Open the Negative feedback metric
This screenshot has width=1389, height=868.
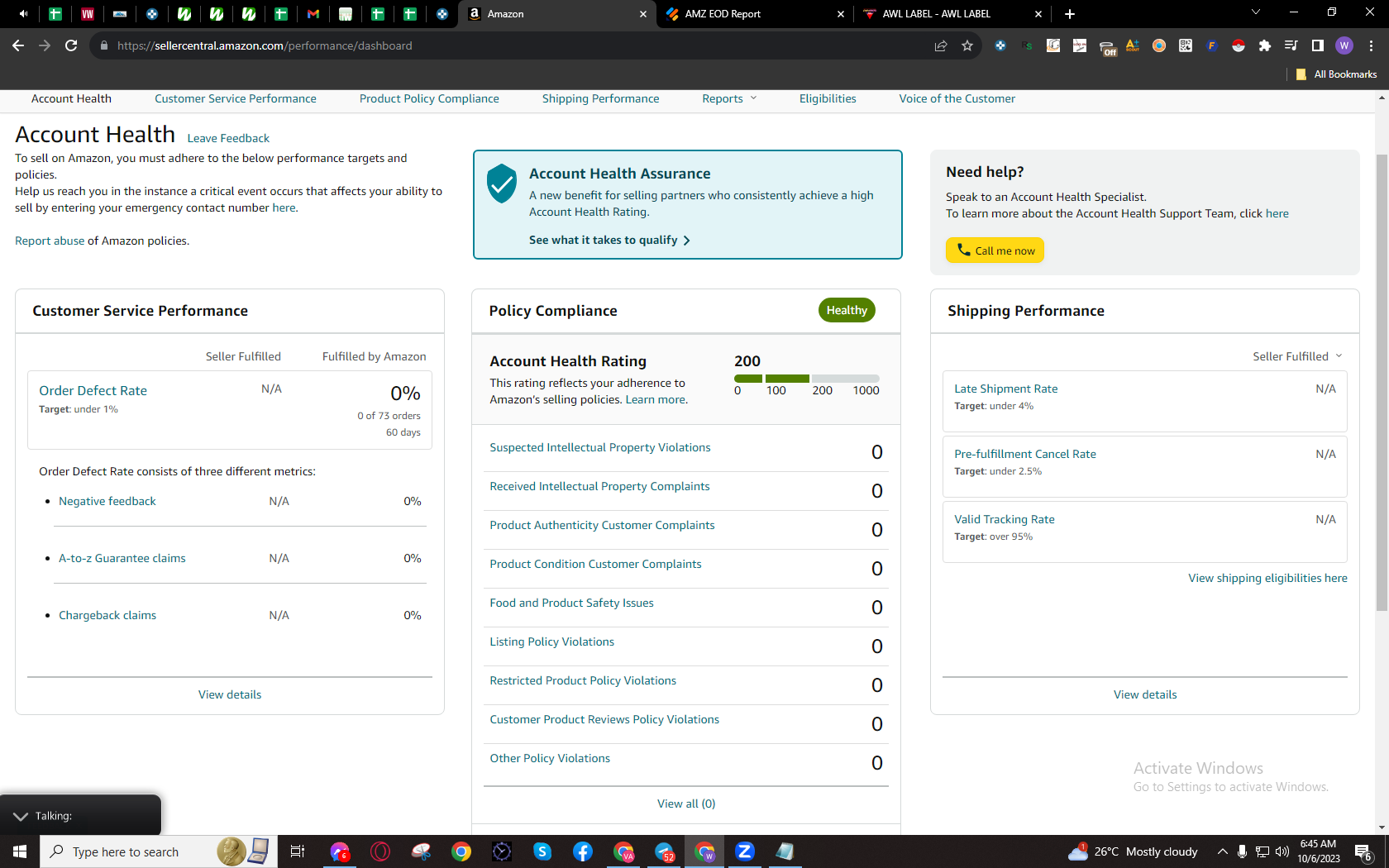click(x=107, y=501)
